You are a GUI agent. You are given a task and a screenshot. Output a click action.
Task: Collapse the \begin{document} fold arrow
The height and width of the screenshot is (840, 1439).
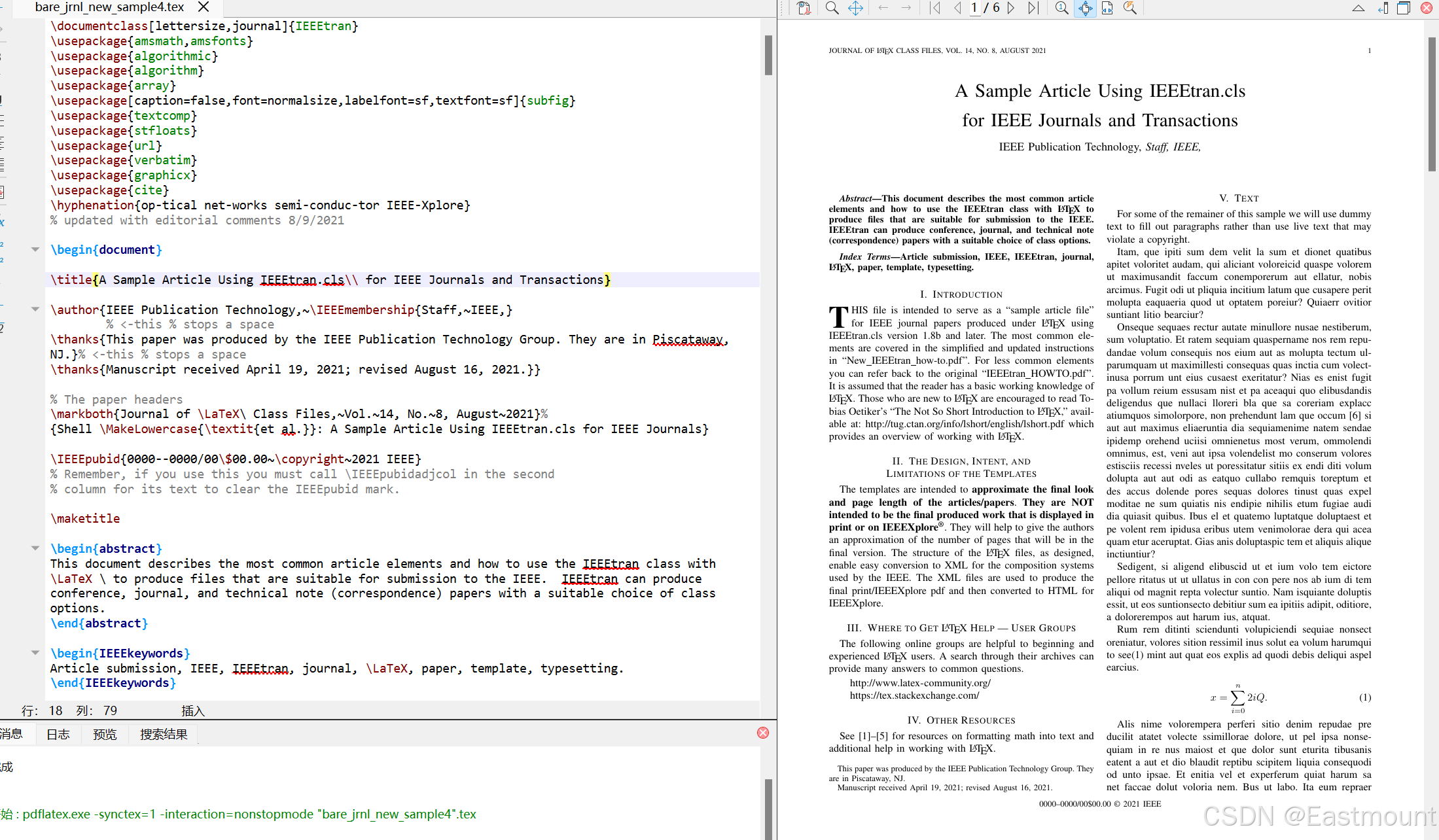(x=35, y=249)
